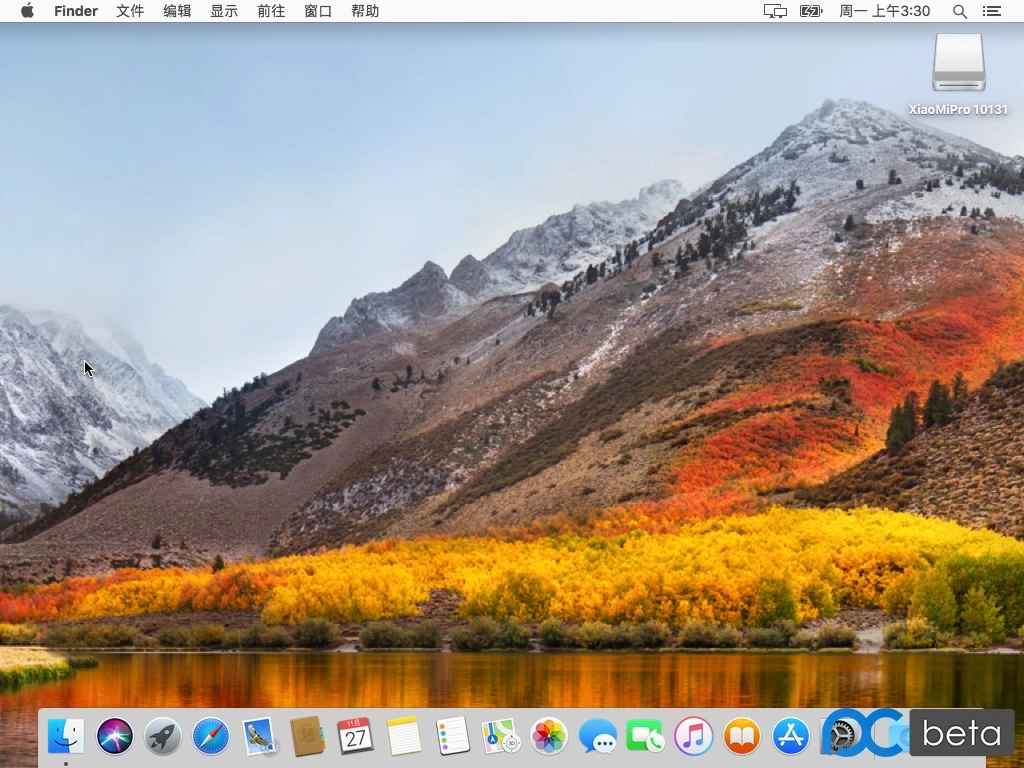This screenshot has width=1024, height=768.
Task: Click the display mirroring icon in menu bar
Action: tap(775, 11)
